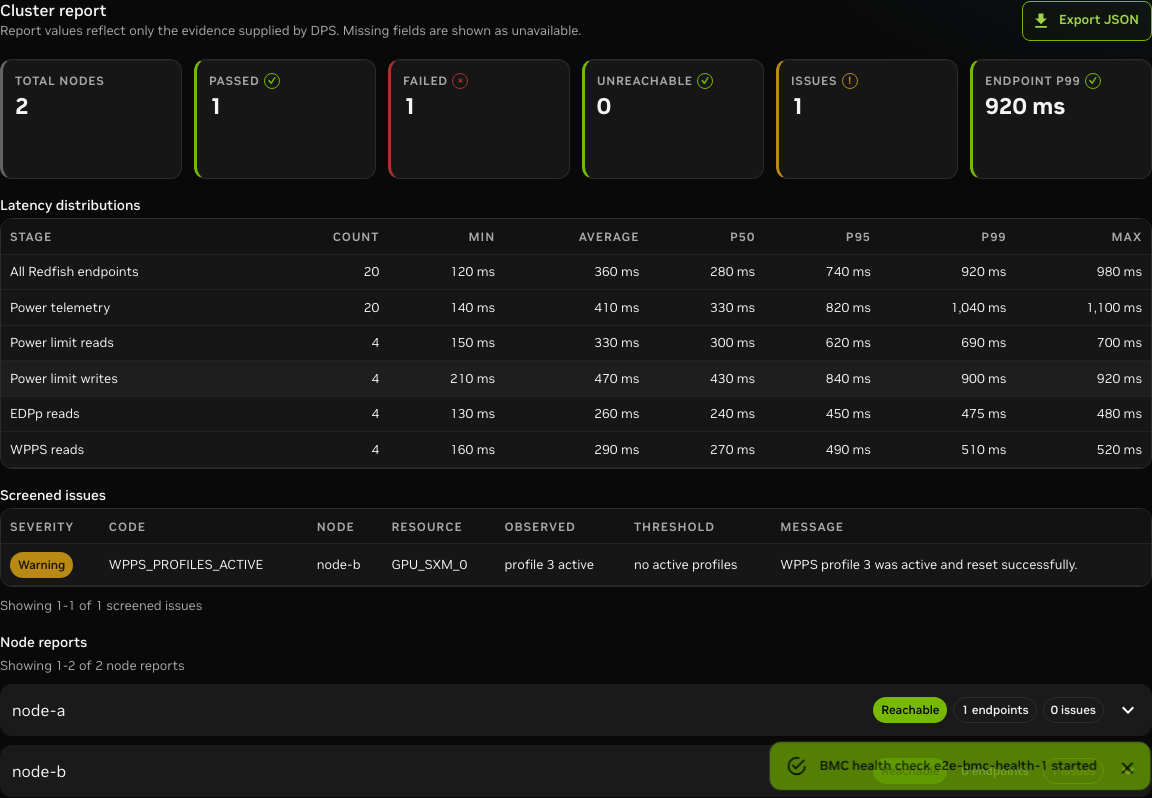
Task: Click the warning icon beside ISSUES
Action: [x=850, y=81]
